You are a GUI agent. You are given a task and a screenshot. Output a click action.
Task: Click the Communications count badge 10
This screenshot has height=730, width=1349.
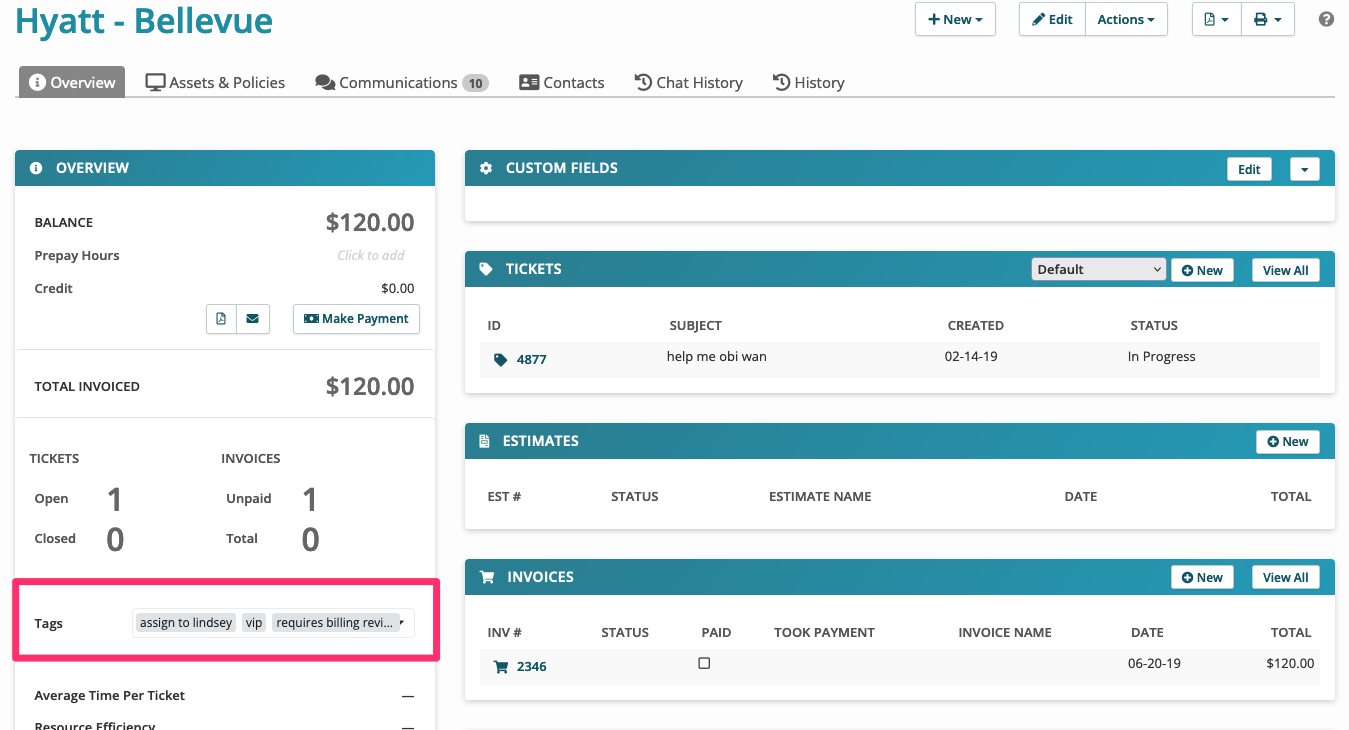[475, 83]
